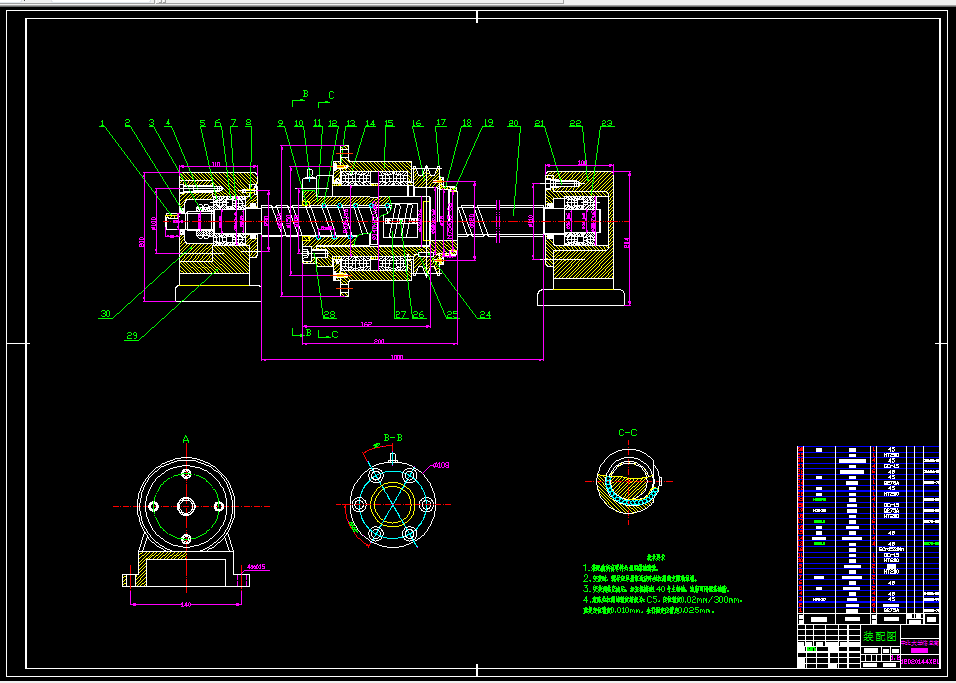This screenshot has width=956, height=683.
Task: Click part number 27 label
Action: tap(401, 315)
